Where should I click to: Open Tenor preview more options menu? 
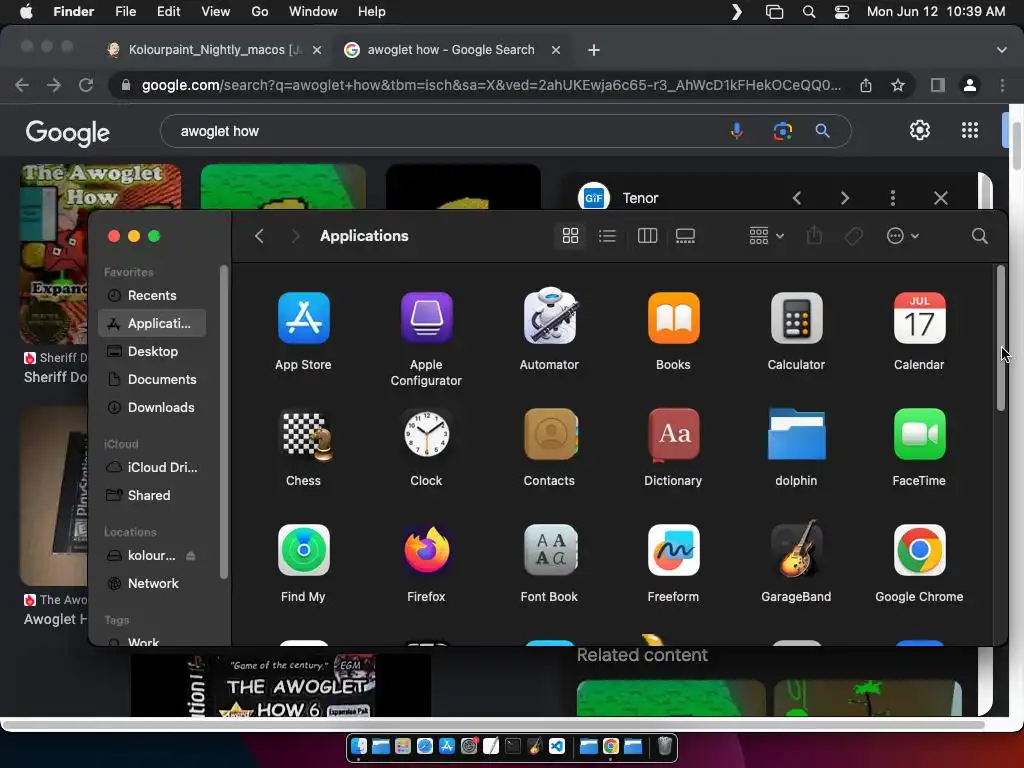click(x=893, y=198)
